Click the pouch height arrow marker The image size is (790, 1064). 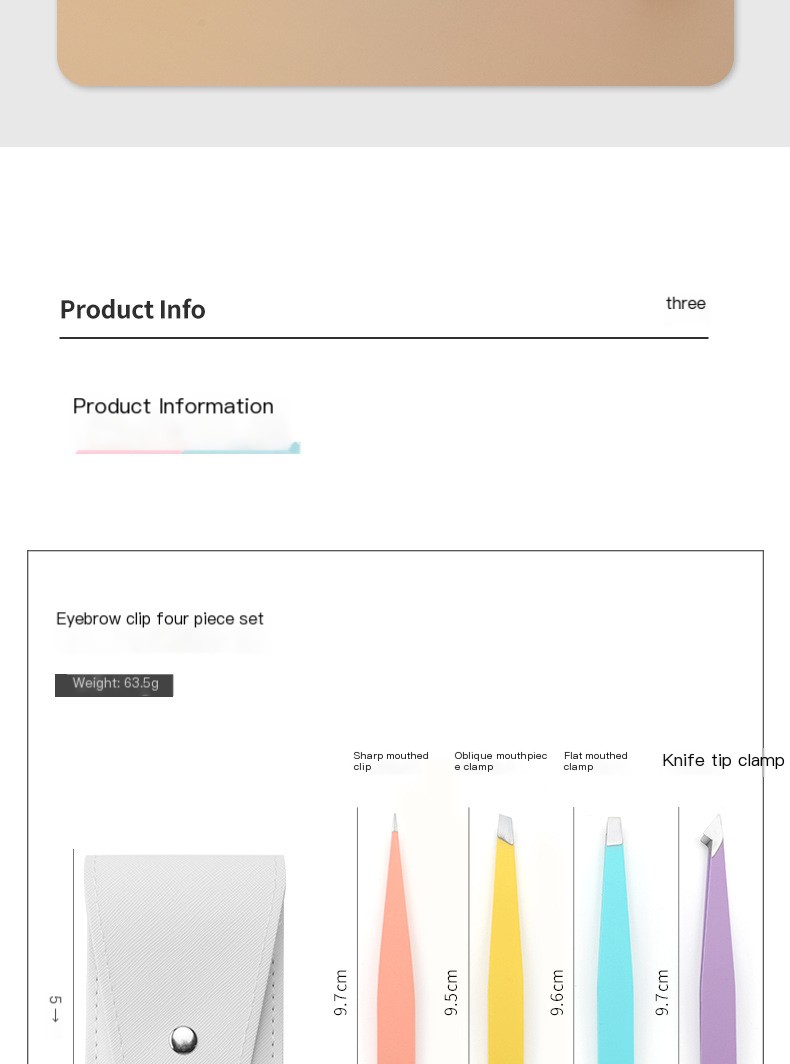coord(55,1008)
